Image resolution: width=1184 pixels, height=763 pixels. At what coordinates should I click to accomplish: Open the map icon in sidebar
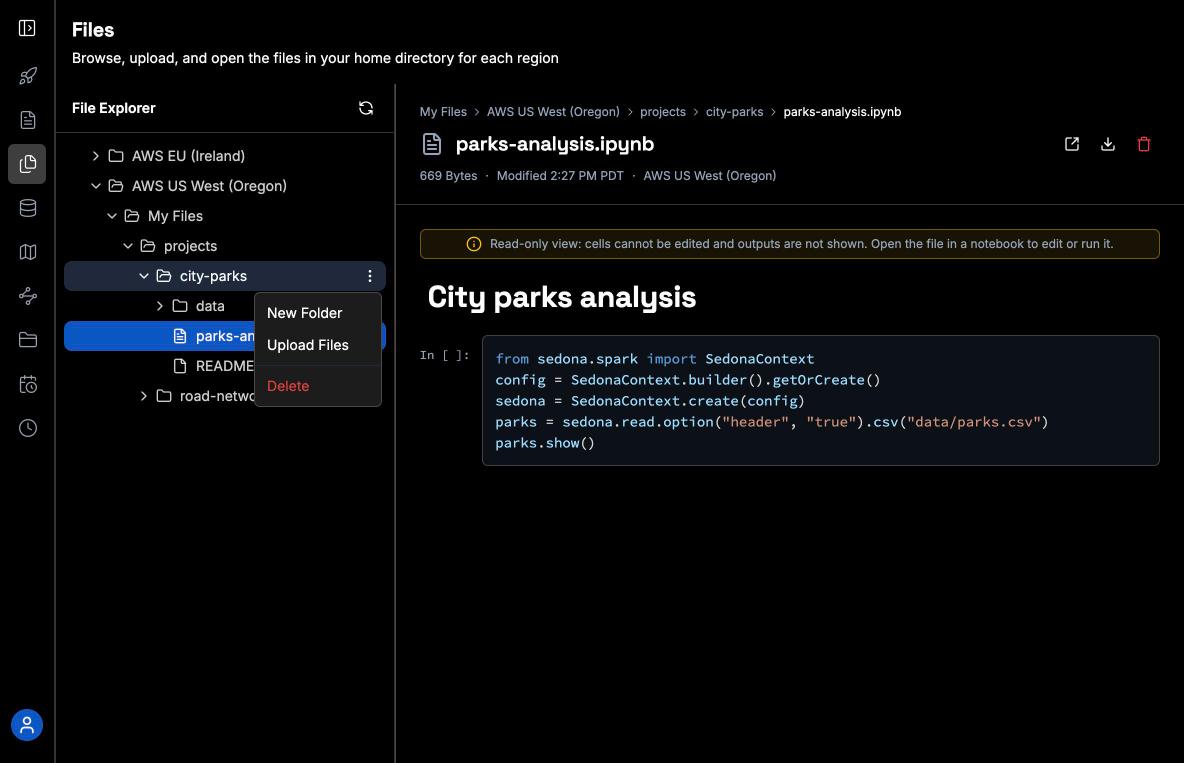tap(27, 252)
